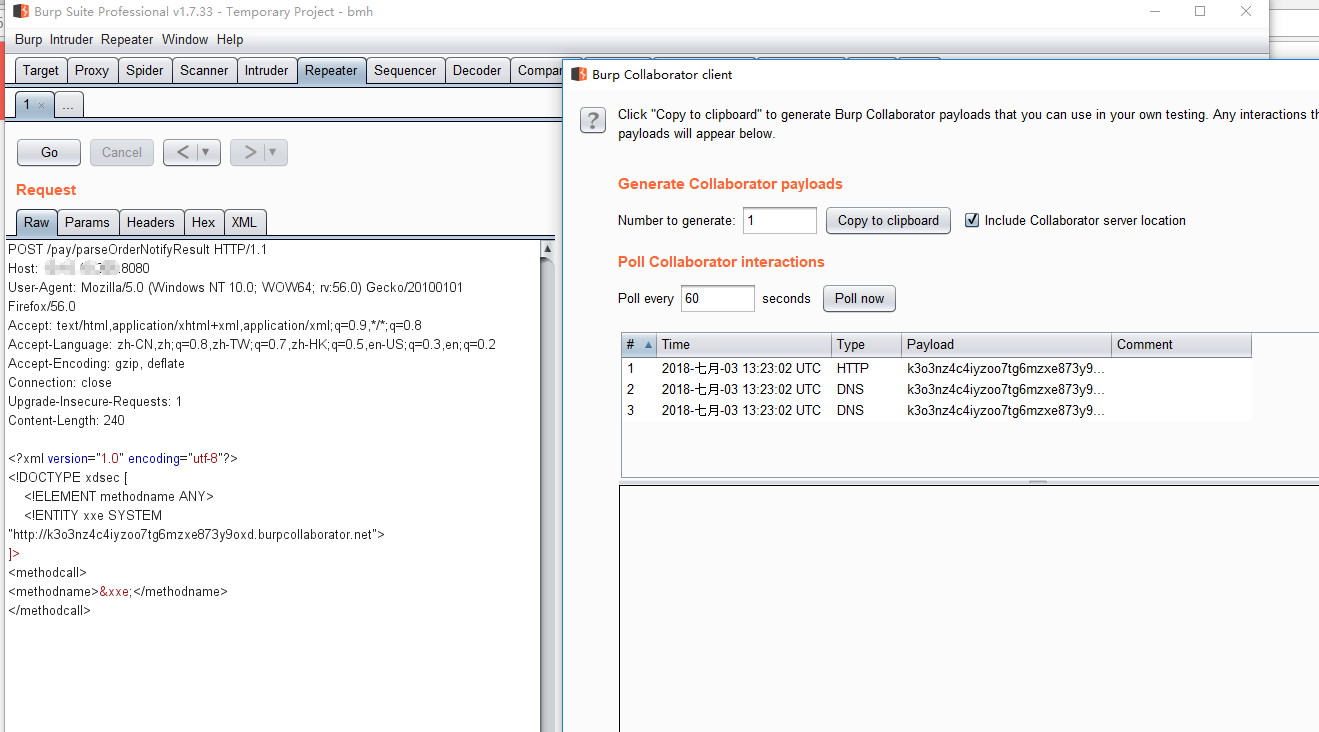
Task: Open a new Repeater tab with ...
Action: [68, 105]
